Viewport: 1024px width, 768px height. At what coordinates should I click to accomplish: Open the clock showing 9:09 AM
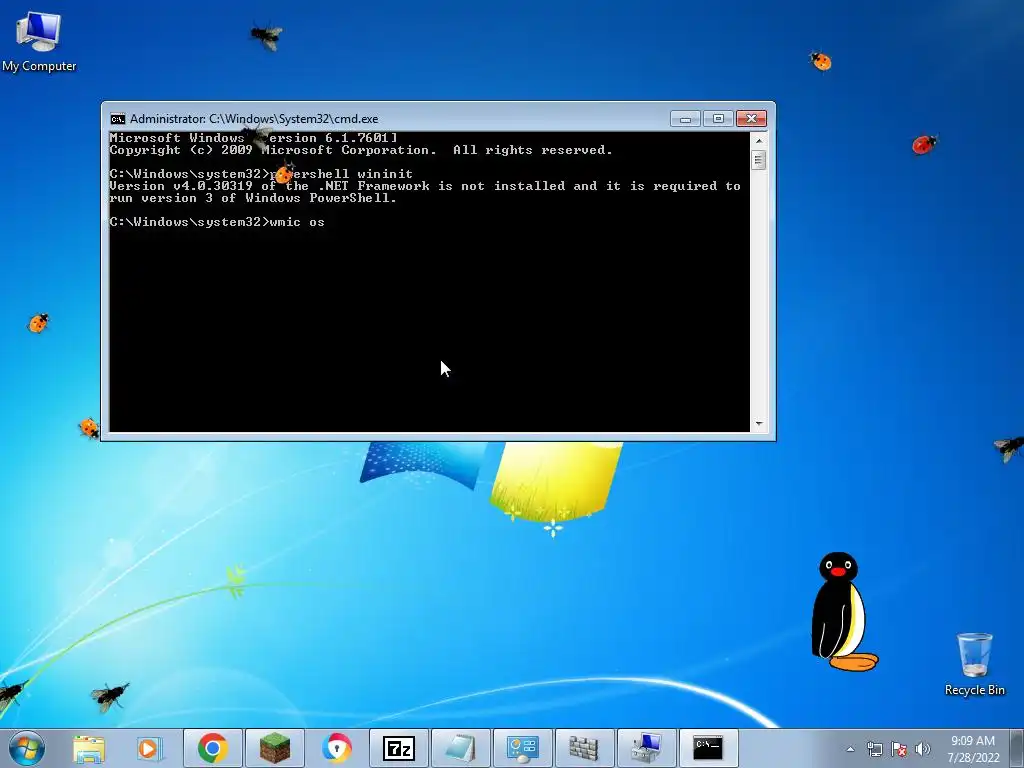point(973,749)
